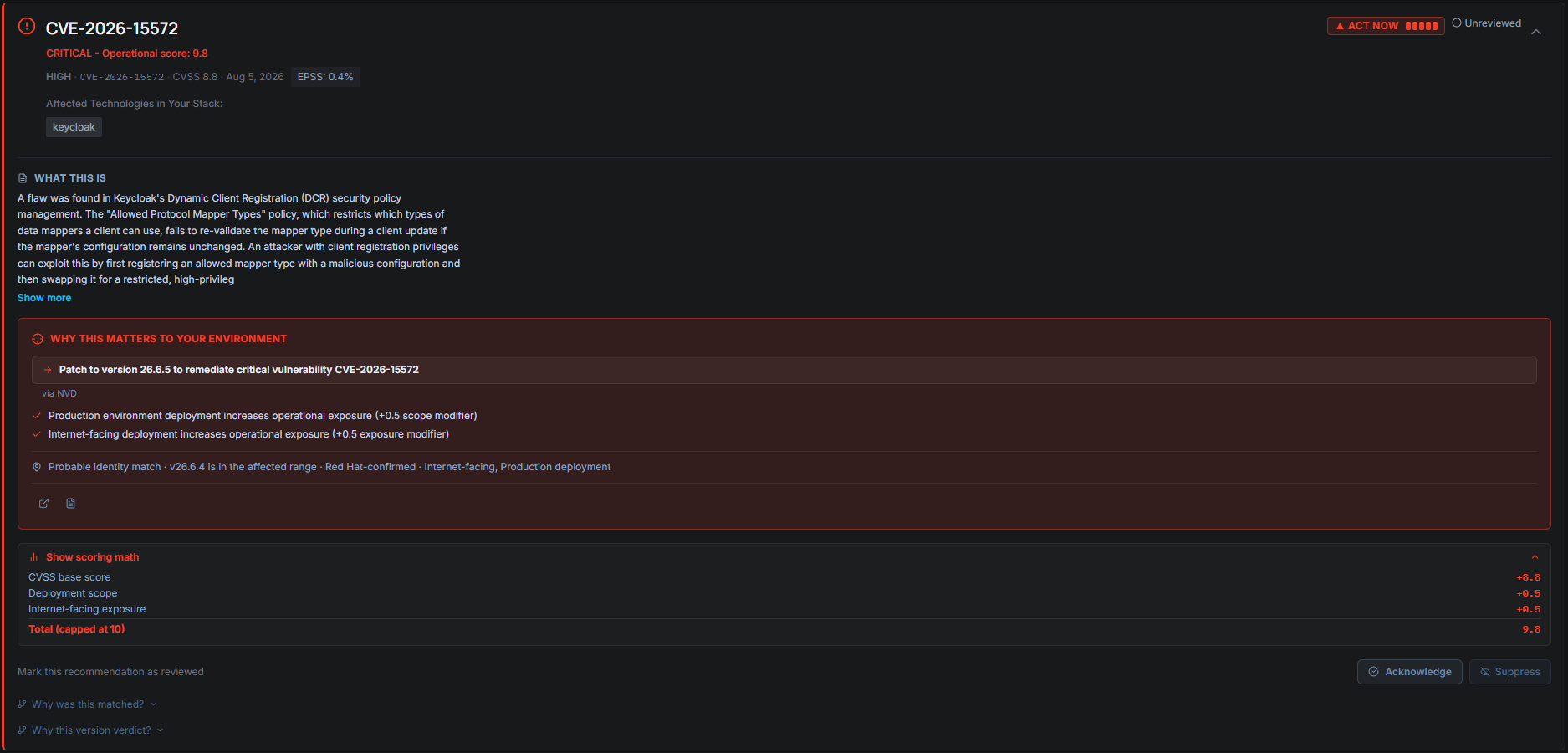1568x753 pixels.
Task: Expand Why was this matched
Action: [88, 704]
